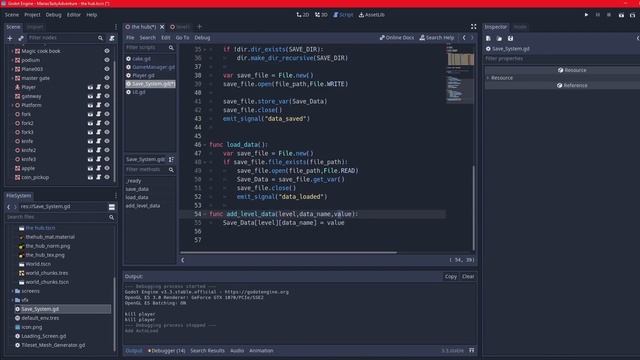Open scene instance of fork node
The width and height of the screenshot is (640, 360).
[x=90, y=114]
